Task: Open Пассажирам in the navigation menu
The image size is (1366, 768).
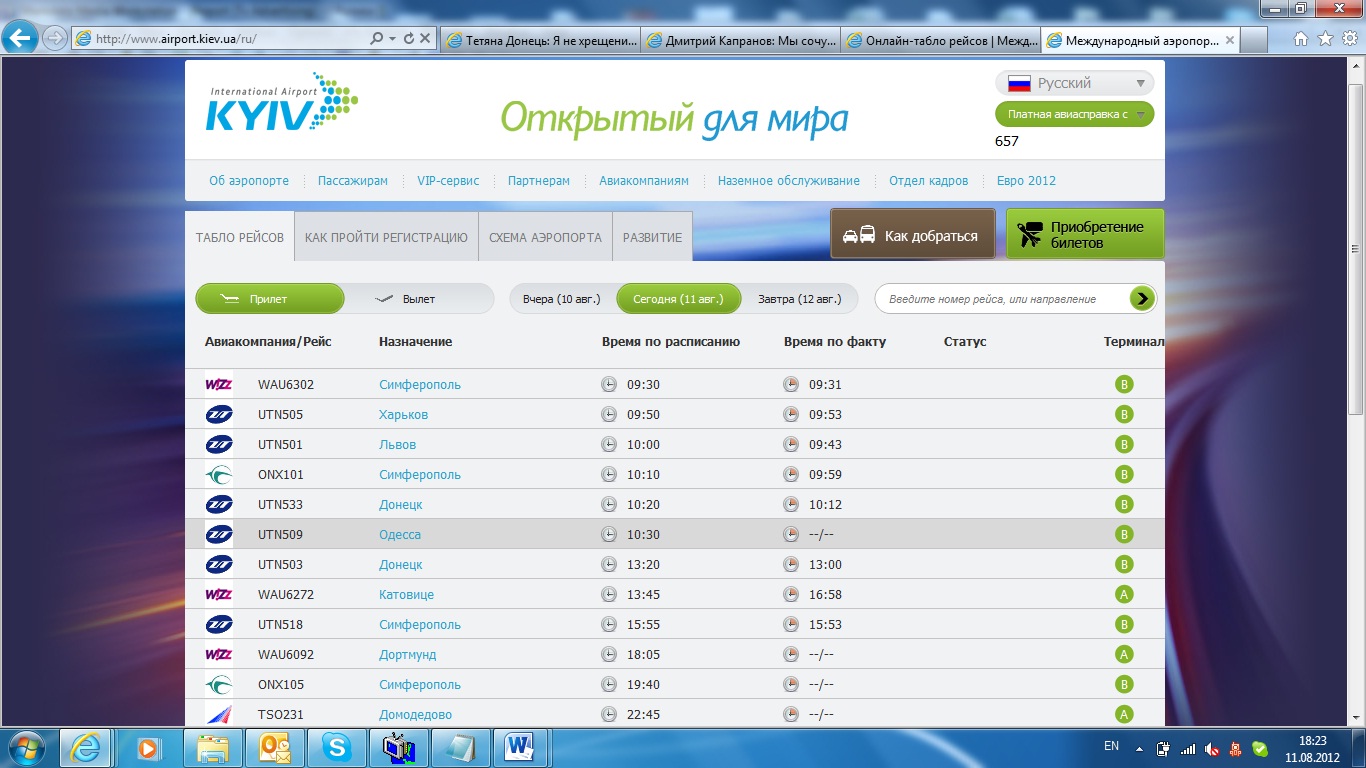Action: point(352,181)
